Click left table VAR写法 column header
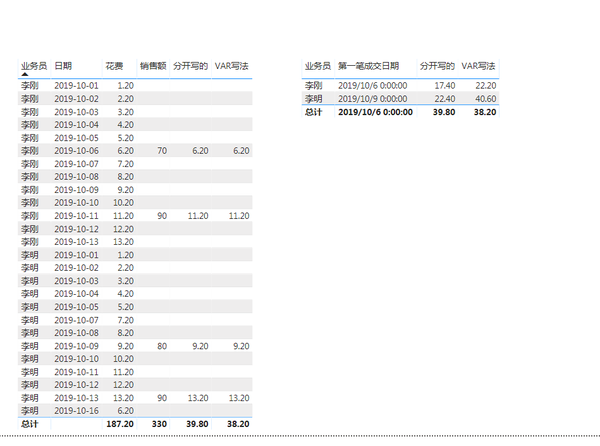 point(232,66)
